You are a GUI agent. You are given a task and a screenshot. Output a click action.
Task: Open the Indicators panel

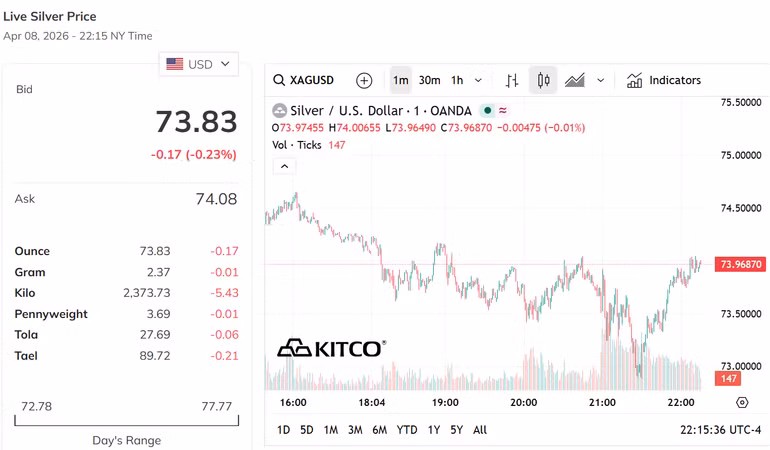click(x=664, y=80)
